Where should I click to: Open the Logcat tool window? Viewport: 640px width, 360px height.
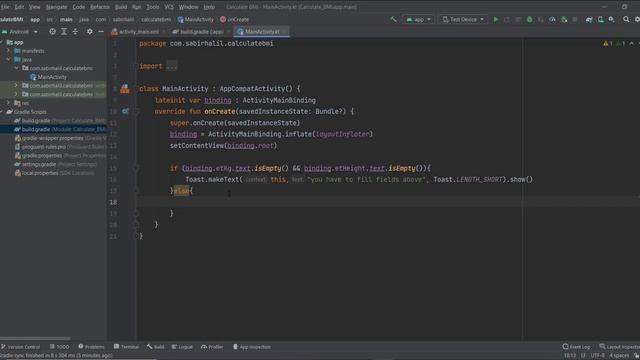pos(182,347)
